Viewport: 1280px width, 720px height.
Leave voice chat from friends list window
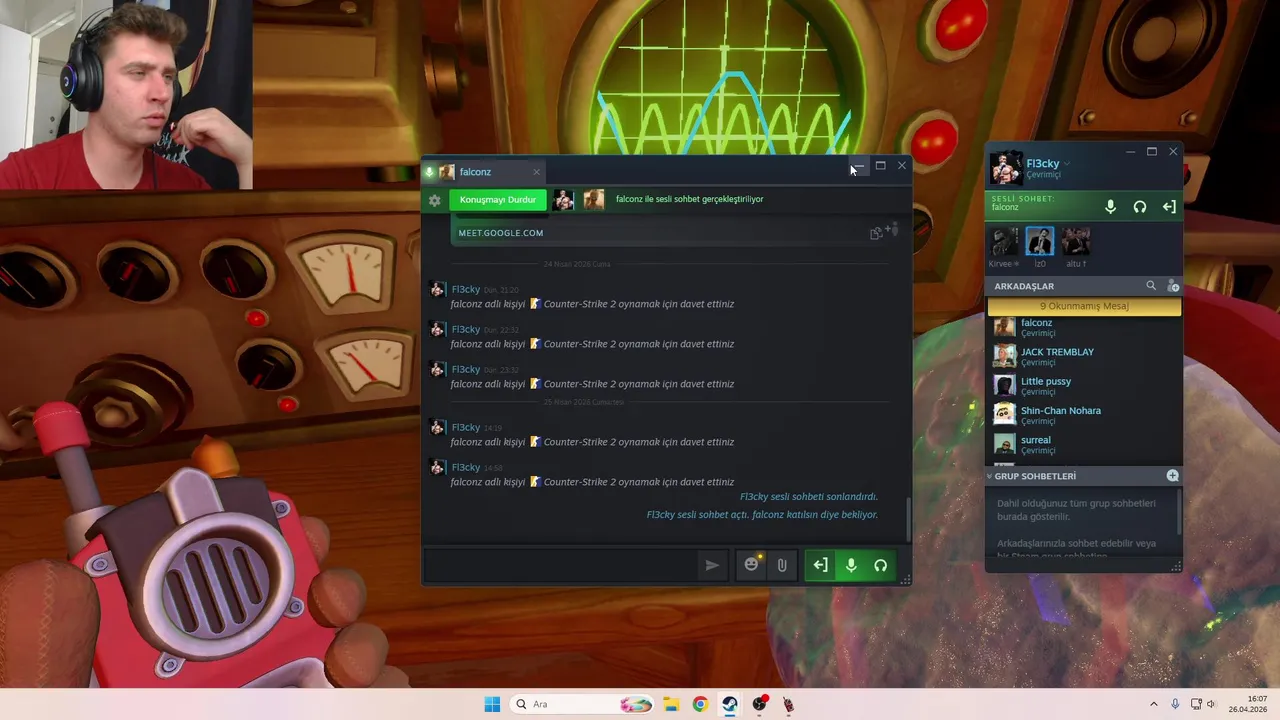(1169, 206)
